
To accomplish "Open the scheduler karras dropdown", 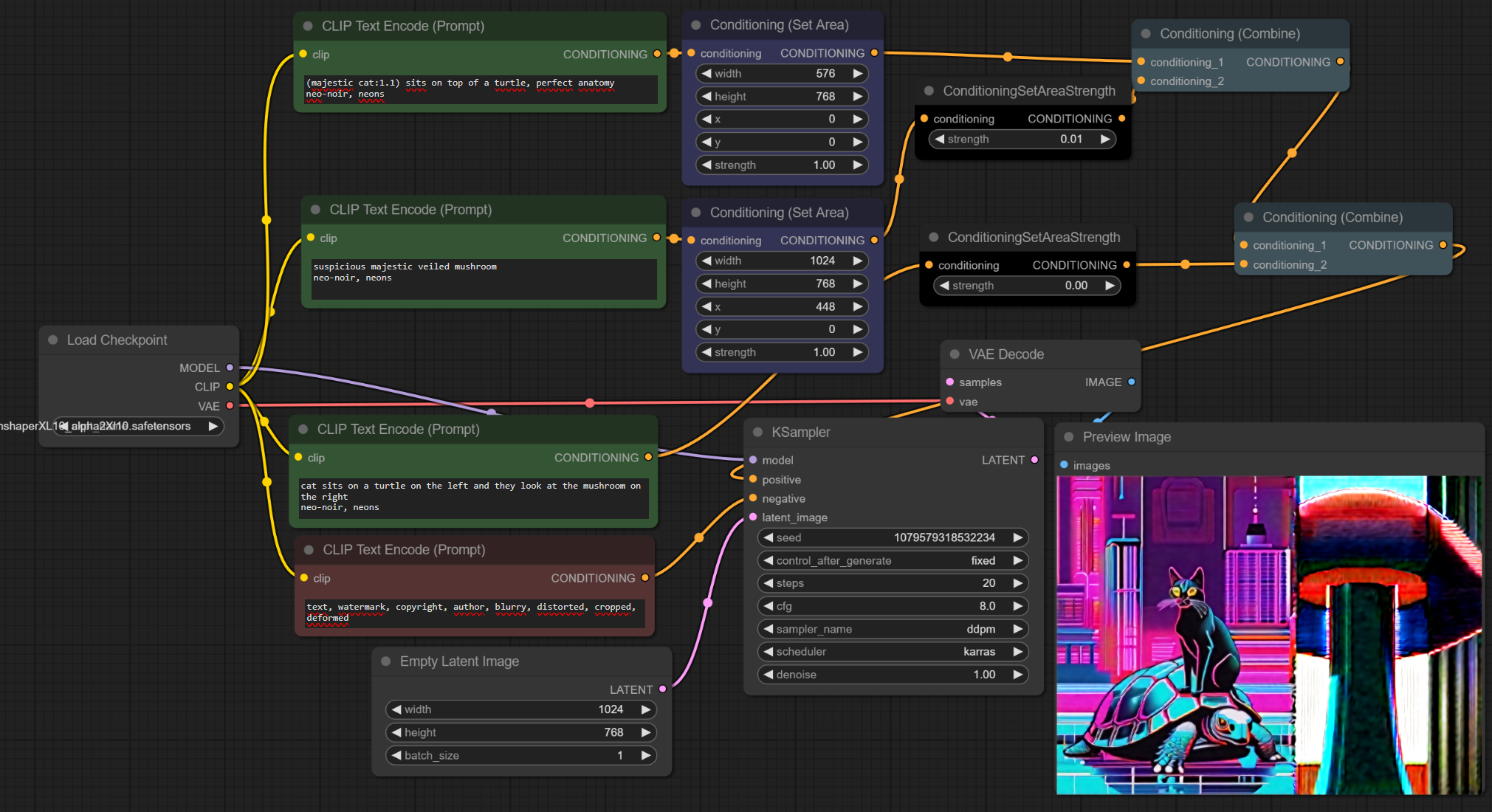I will 893,652.
